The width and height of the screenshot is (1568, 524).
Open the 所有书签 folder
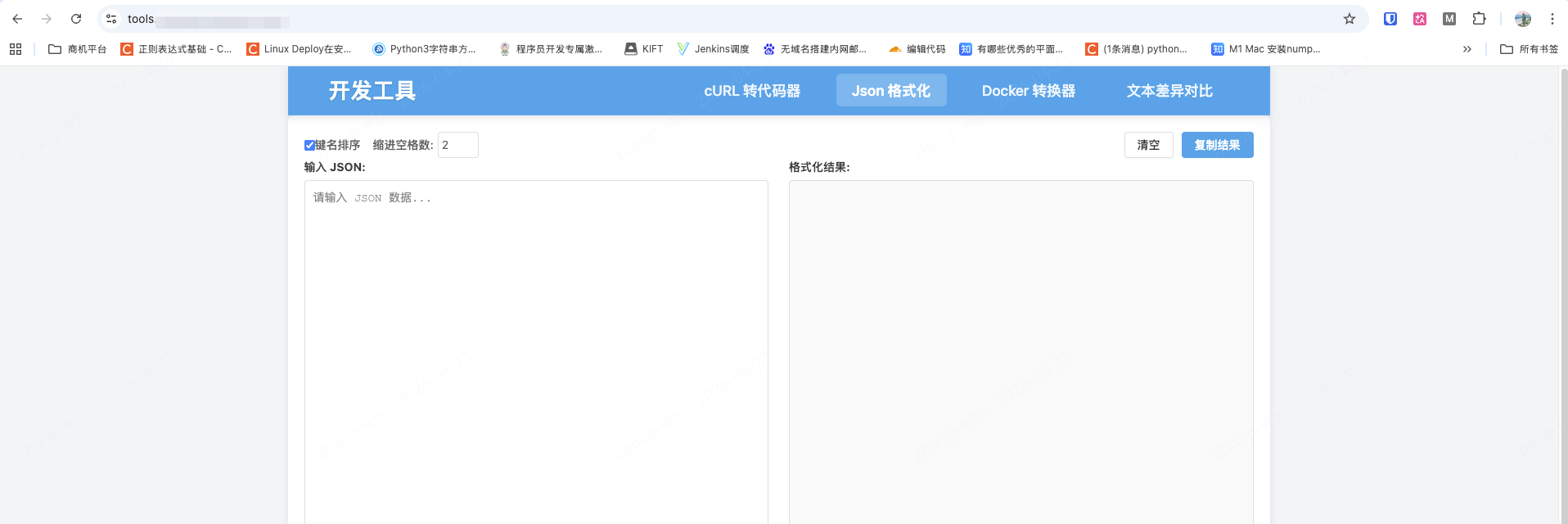(x=1529, y=49)
